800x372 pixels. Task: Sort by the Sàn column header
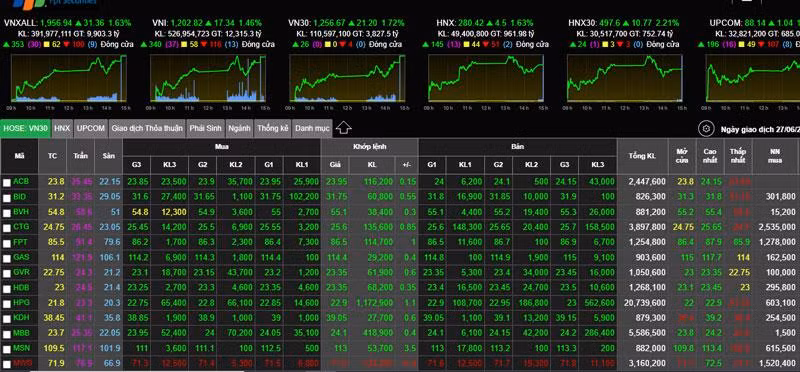point(108,156)
